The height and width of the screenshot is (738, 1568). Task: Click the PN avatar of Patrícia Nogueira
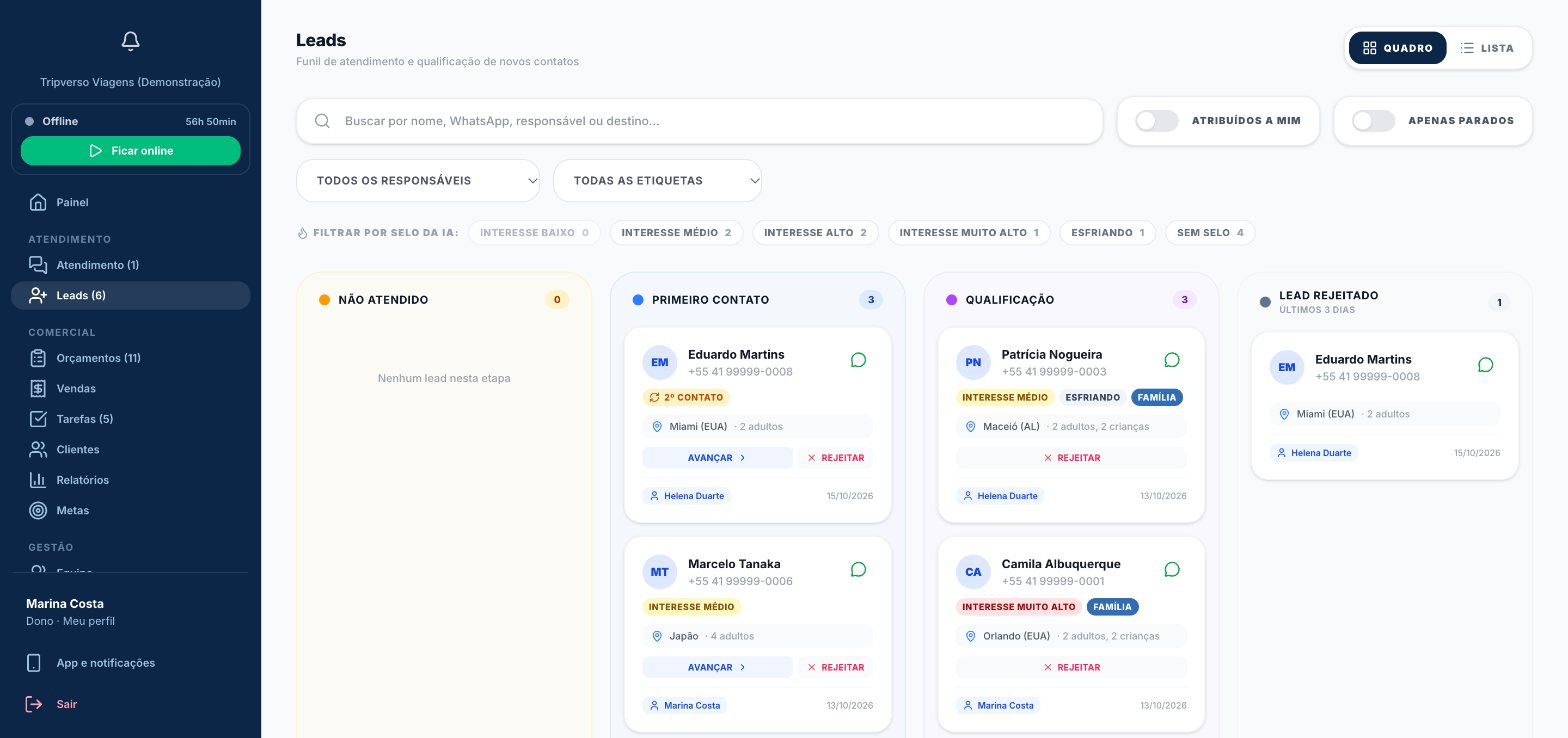pyautogui.click(x=973, y=362)
